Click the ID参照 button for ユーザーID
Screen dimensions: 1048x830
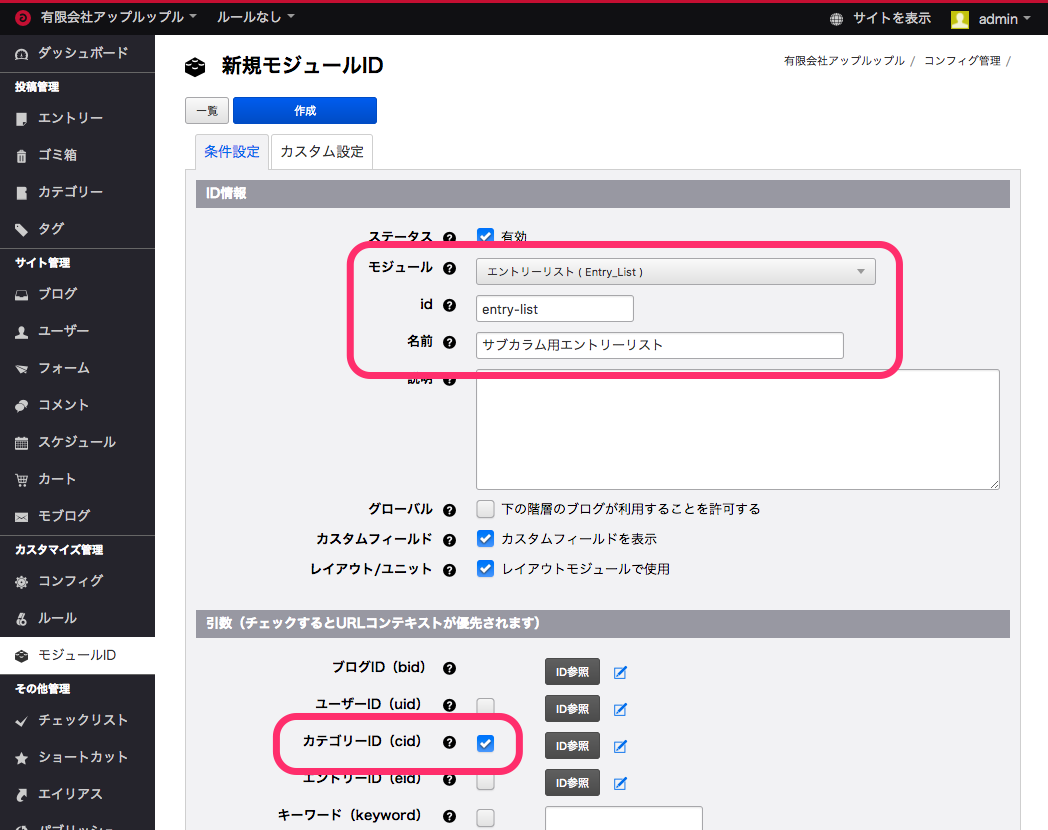[x=572, y=709]
